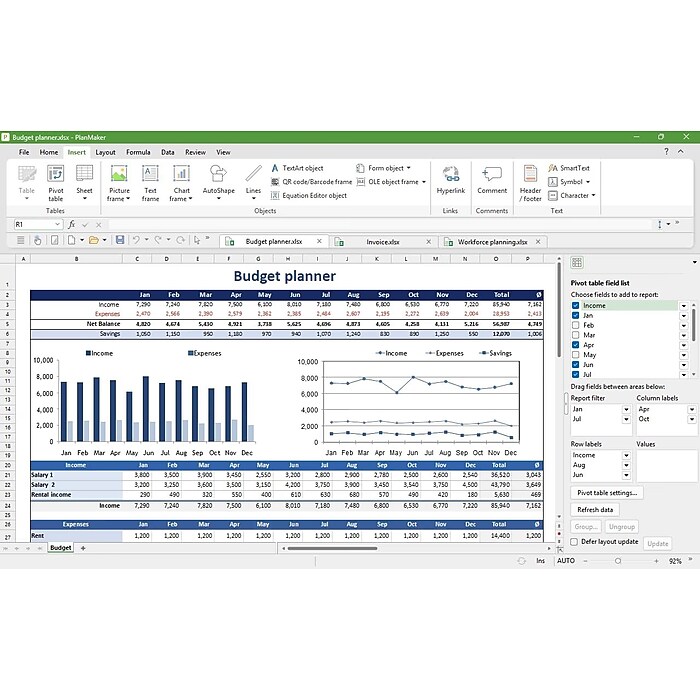Screen dimensions: 700x700
Task: Open Aug dropdown in Row labels
Action: point(626,465)
